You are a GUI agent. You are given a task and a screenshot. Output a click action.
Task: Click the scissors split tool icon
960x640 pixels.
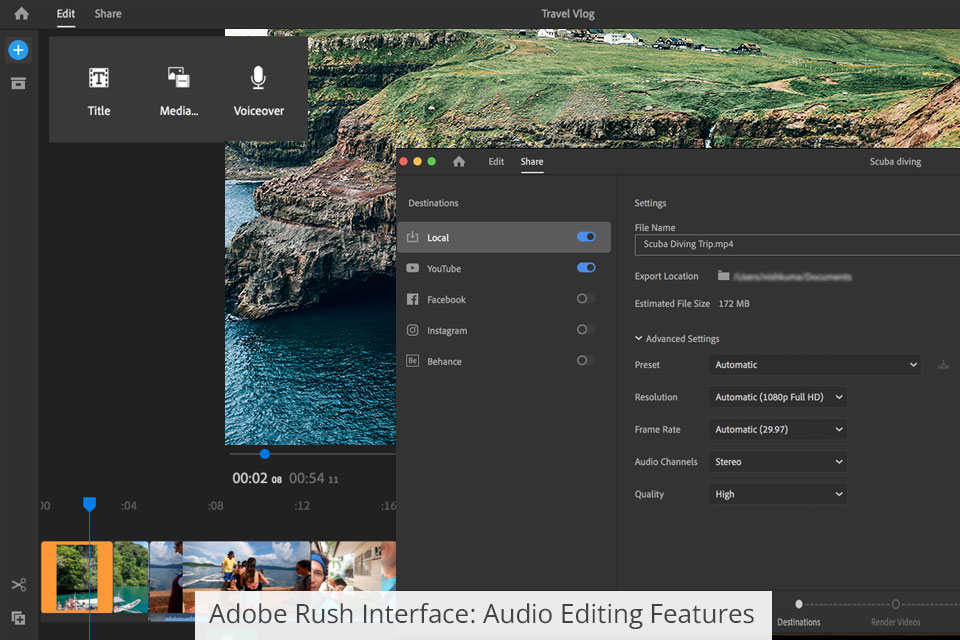(18, 585)
